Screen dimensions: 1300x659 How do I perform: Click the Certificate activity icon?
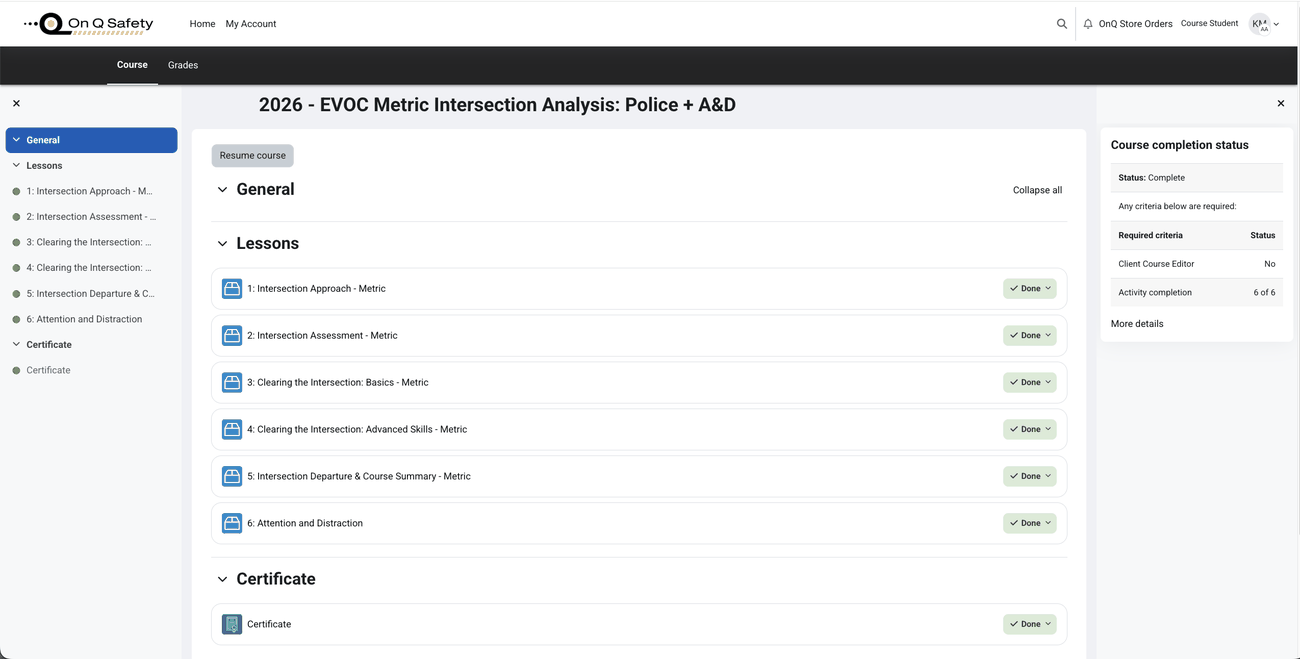232,624
